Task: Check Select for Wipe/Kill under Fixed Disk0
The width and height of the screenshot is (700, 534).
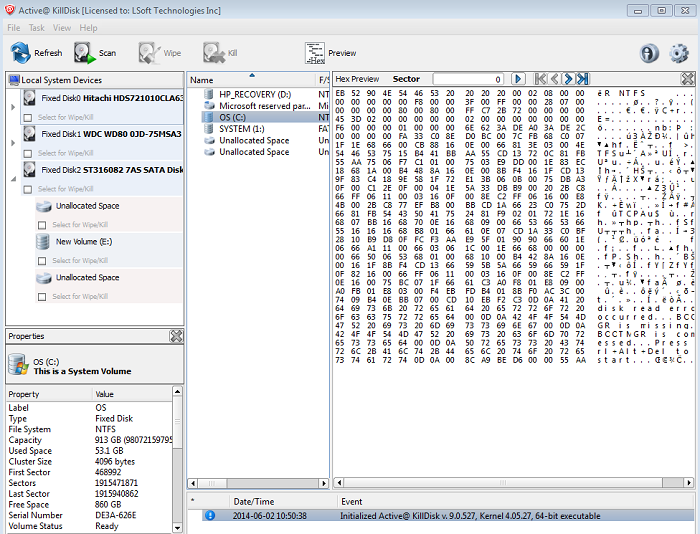Action: [x=29, y=117]
